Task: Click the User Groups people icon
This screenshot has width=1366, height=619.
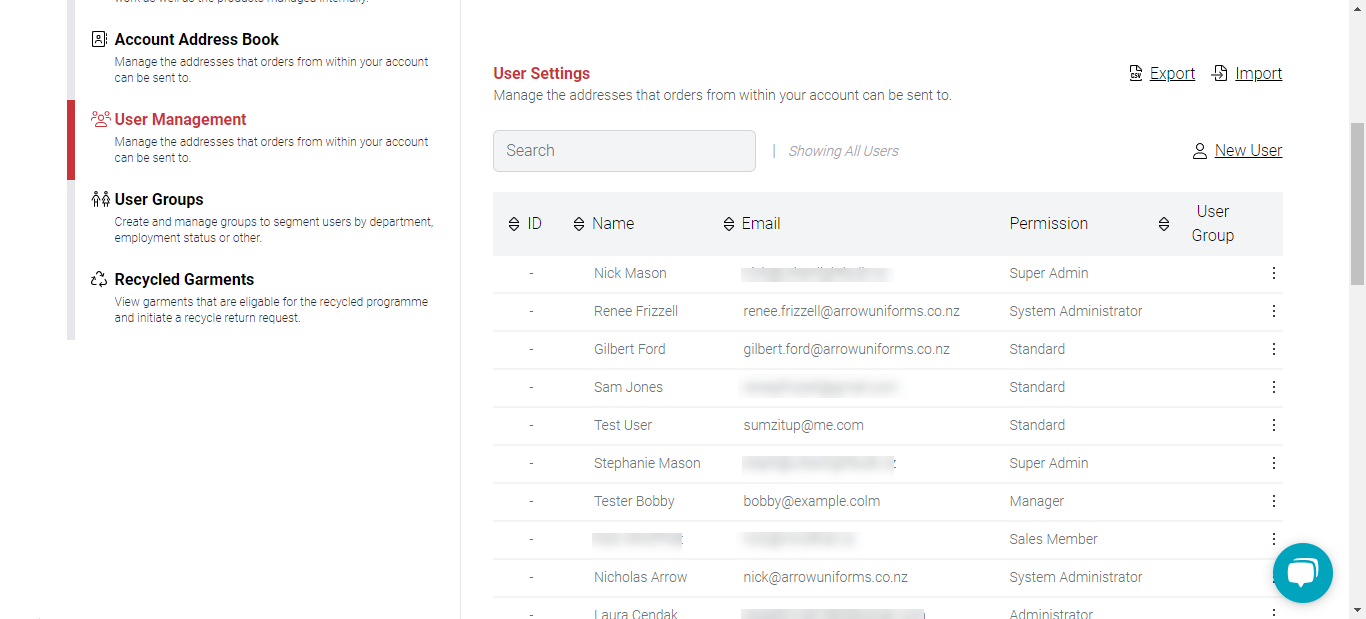Action: click(x=100, y=199)
